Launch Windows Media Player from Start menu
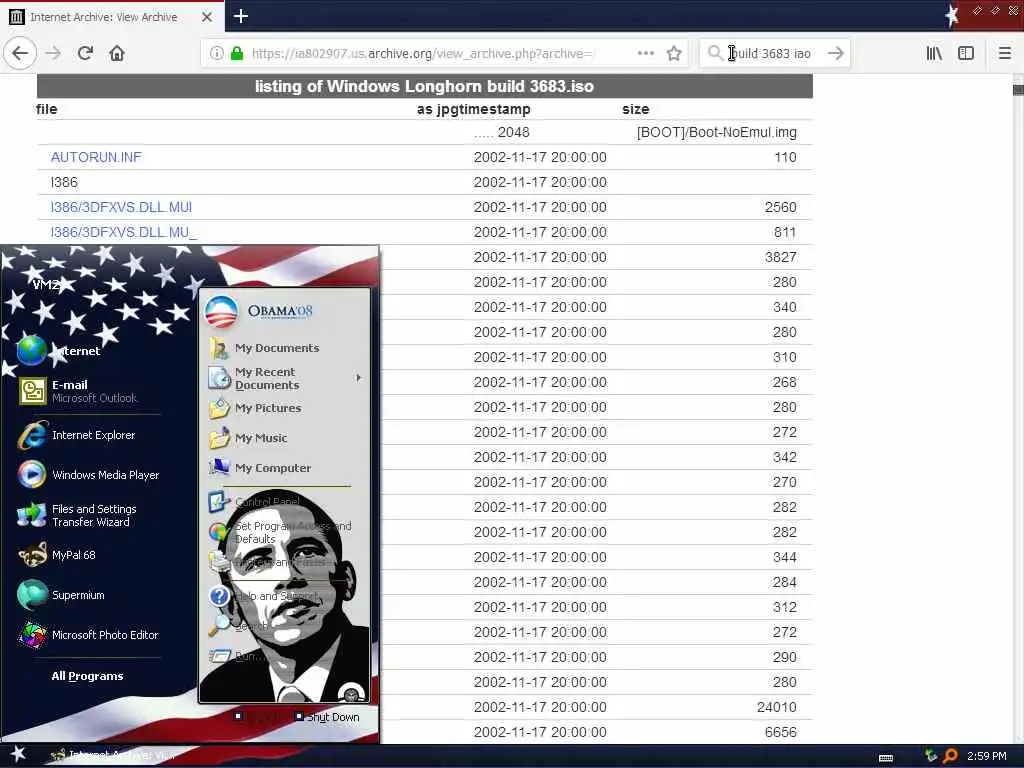The height and width of the screenshot is (768, 1024). (89, 475)
